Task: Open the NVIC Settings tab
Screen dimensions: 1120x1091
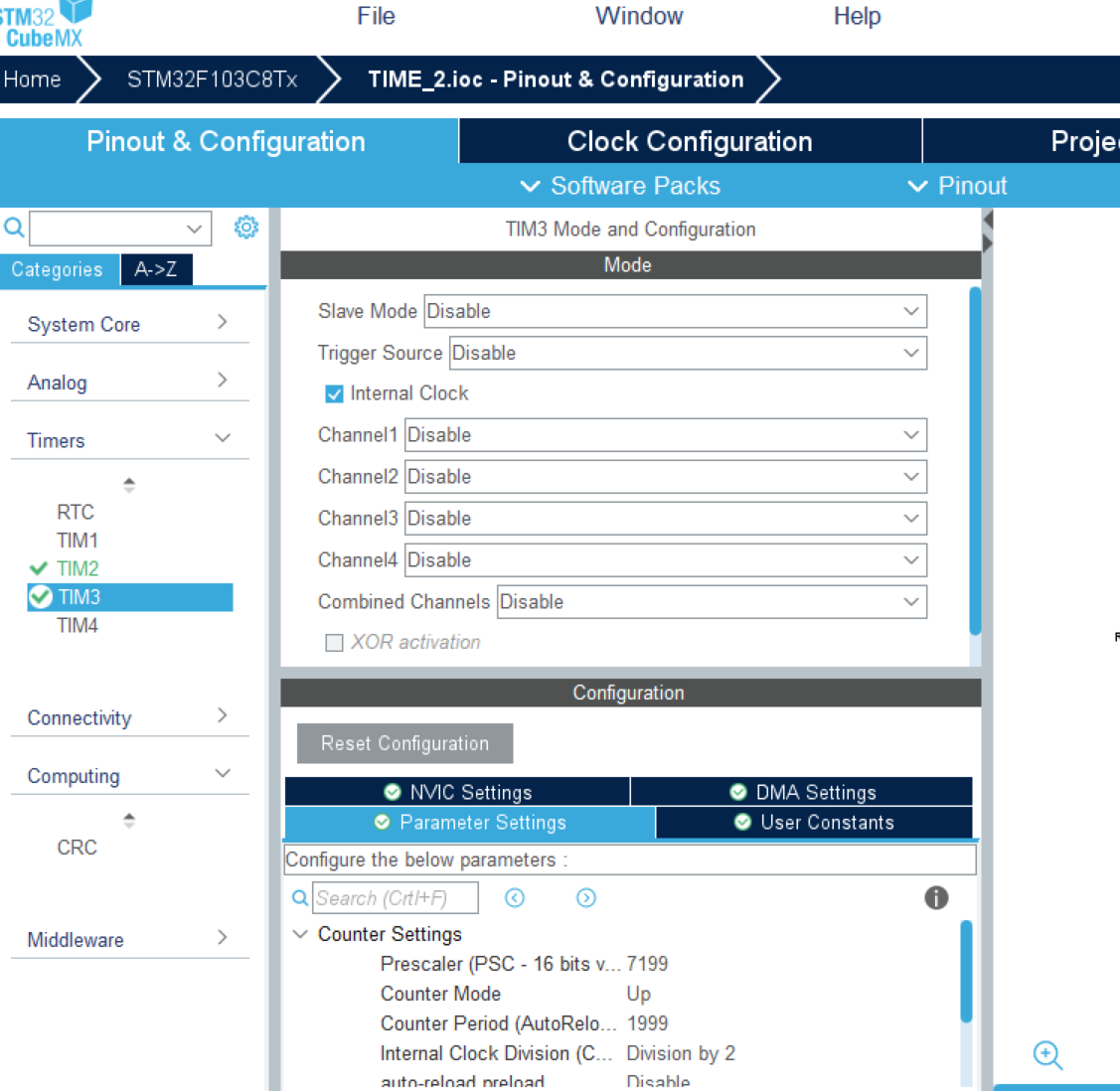Action: pyautogui.click(x=457, y=792)
